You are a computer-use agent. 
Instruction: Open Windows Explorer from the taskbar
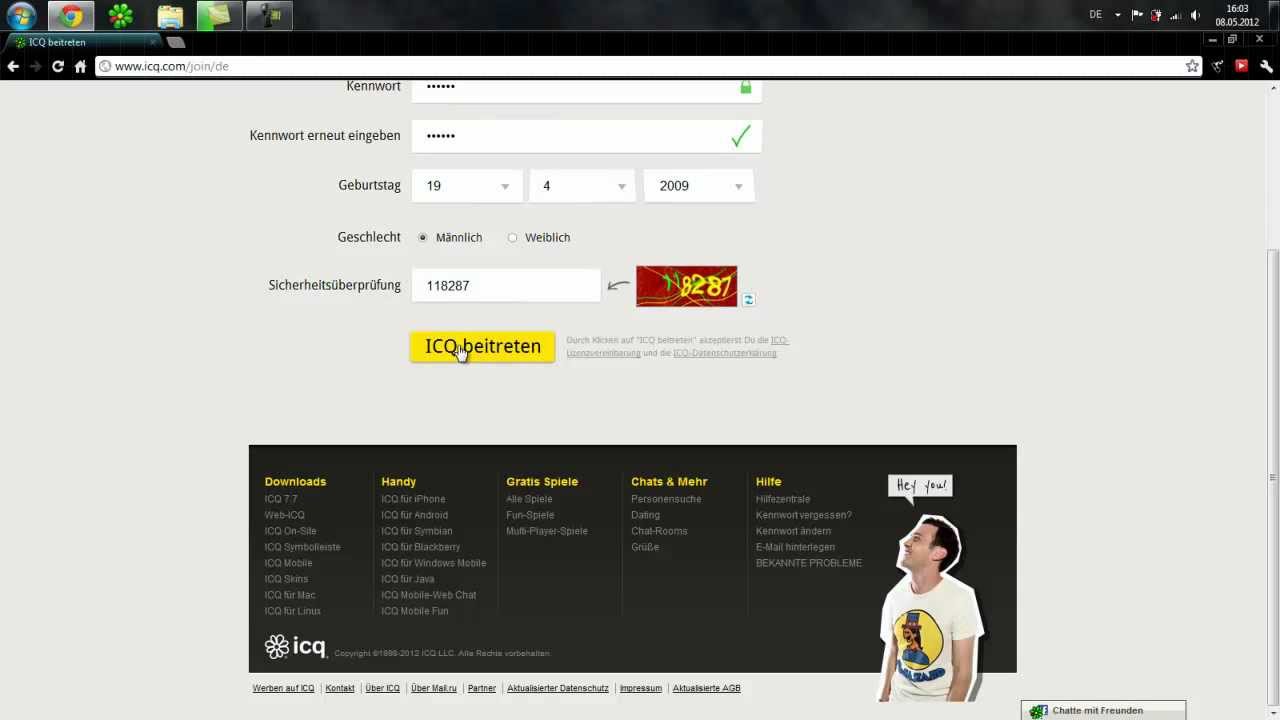pos(170,15)
